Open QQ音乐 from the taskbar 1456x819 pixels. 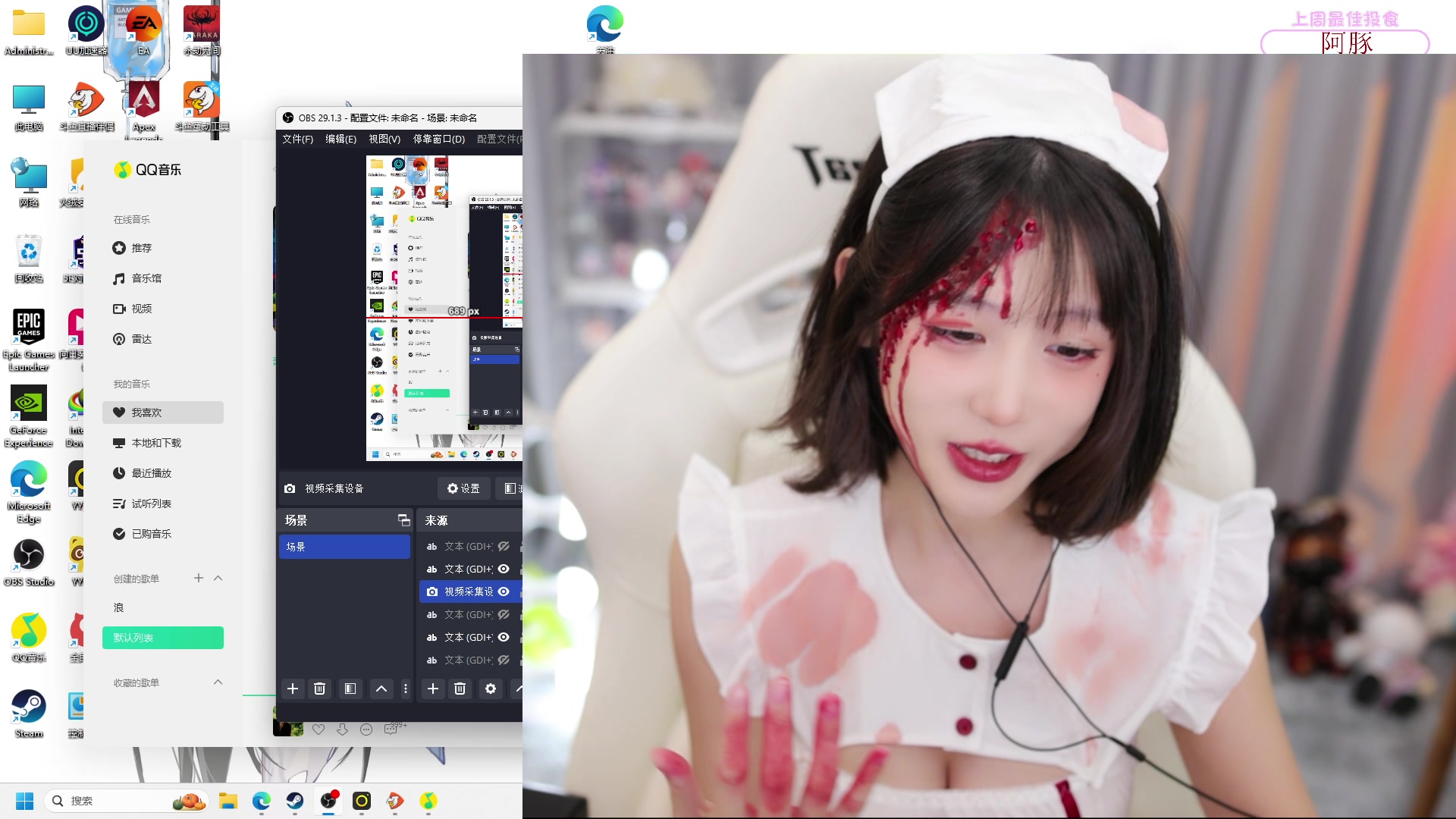428,801
